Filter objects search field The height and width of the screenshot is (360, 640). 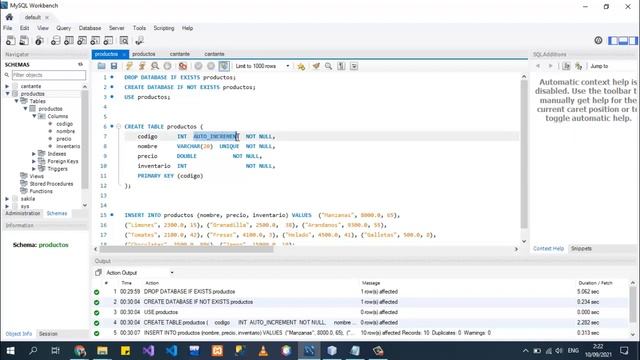pyautogui.click(x=49, y=75)
